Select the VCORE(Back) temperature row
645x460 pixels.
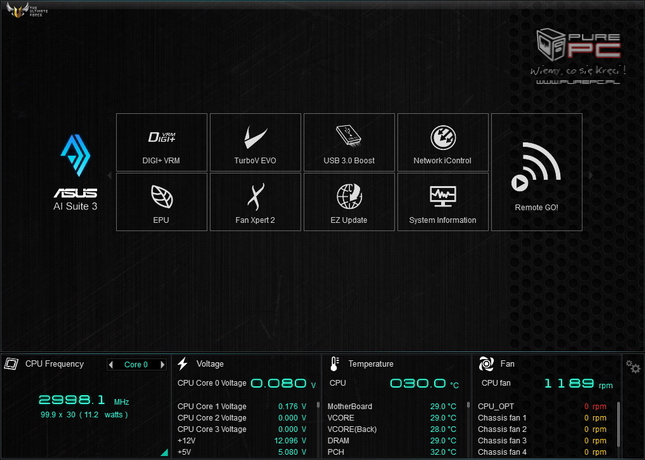[392, 429]
